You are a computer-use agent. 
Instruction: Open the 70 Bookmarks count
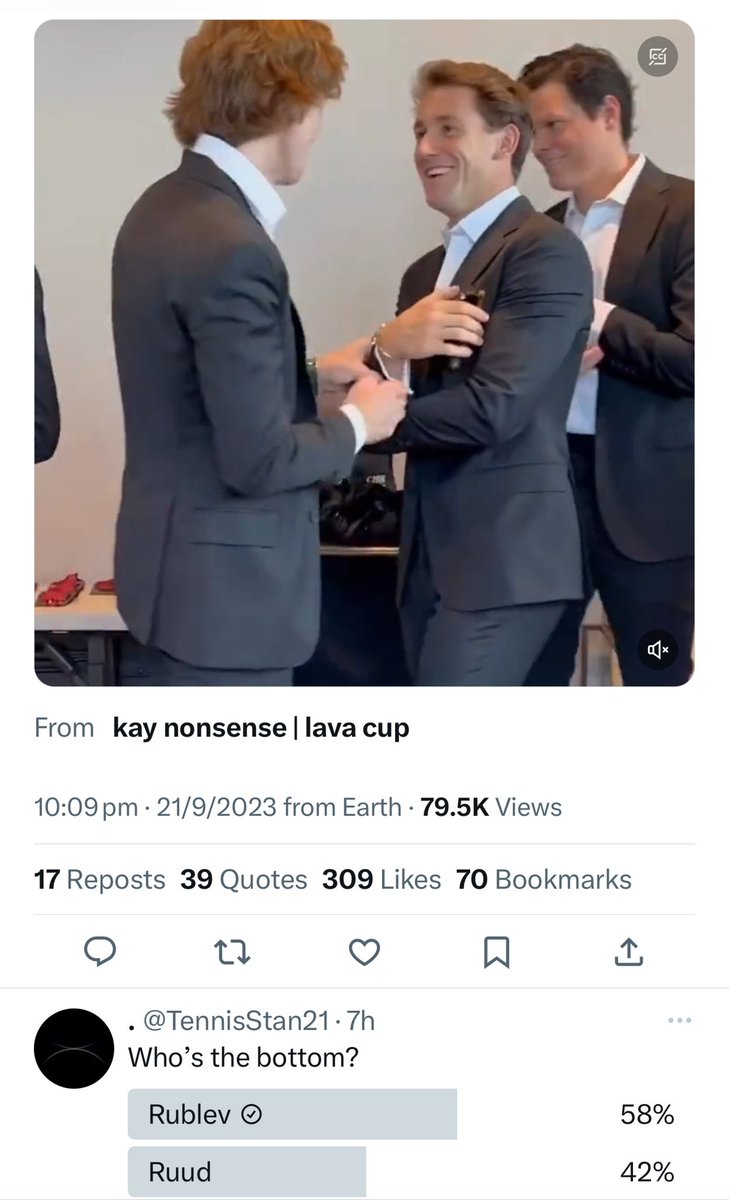coord(544,879)
